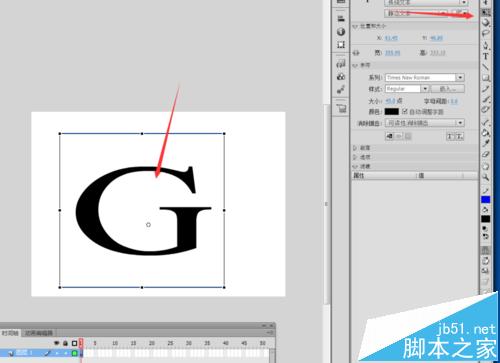Select the Eyedropper tool
This screenshot has height=363, width=500.
click(486, 144)
